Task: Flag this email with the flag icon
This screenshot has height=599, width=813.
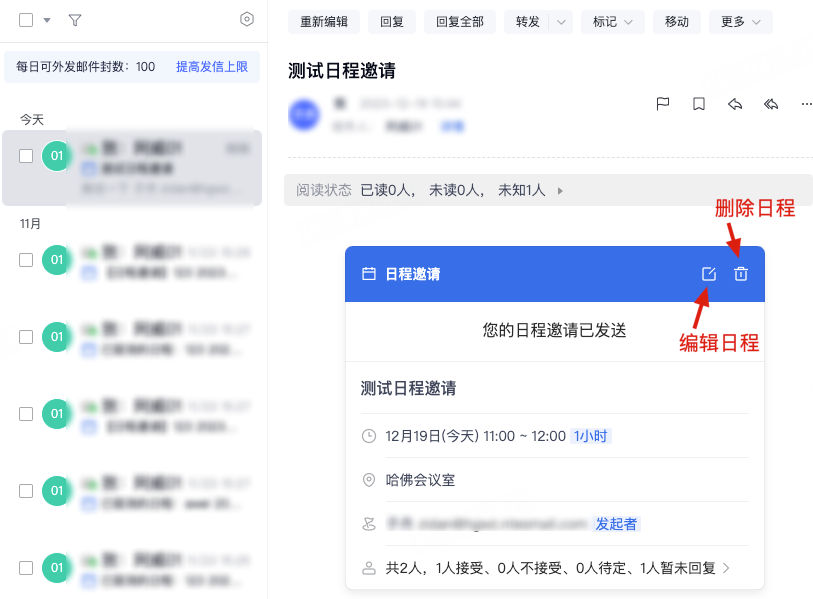Action: click(663, 104)
